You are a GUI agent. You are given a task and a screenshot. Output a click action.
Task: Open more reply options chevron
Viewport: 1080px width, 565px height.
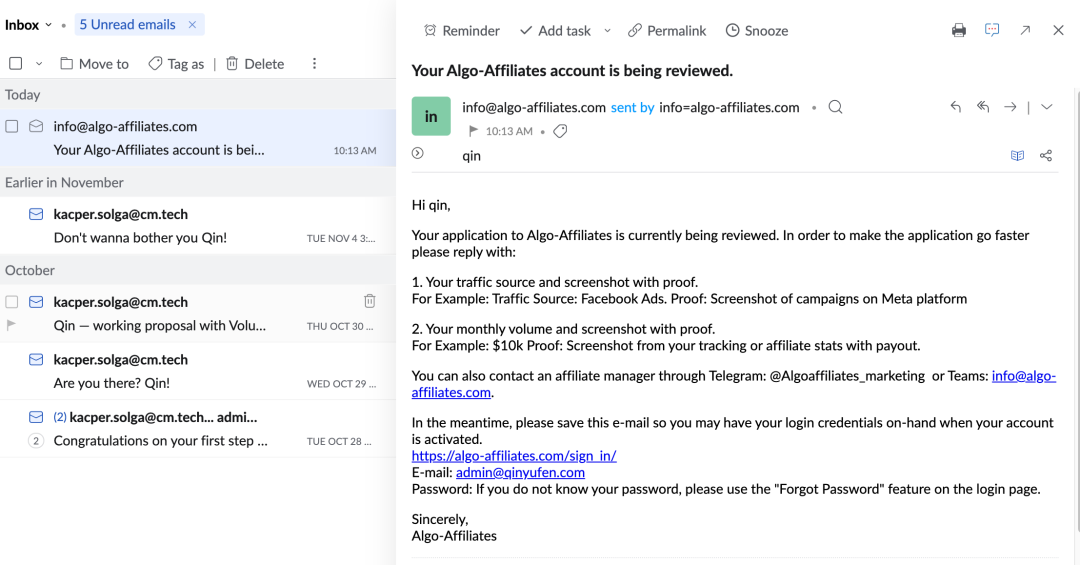pyautogui.click(x=1047, y=107)
